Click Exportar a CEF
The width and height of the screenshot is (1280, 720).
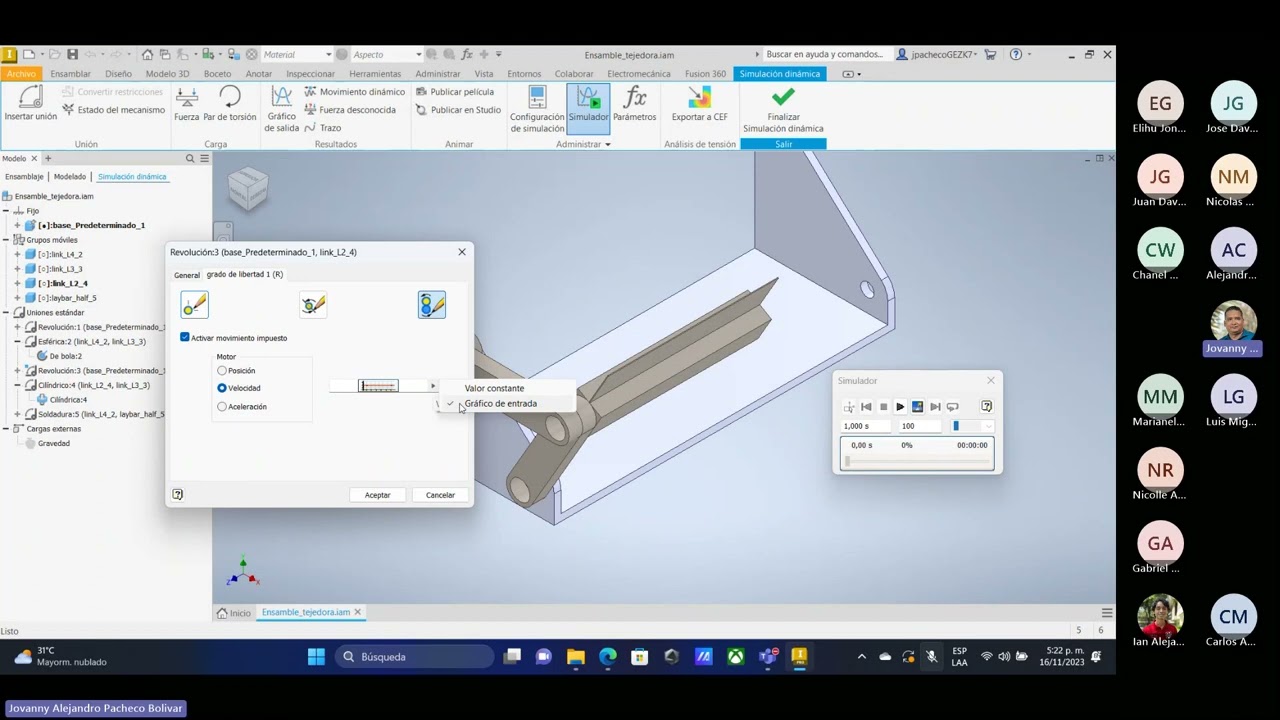tap(699, 104)
